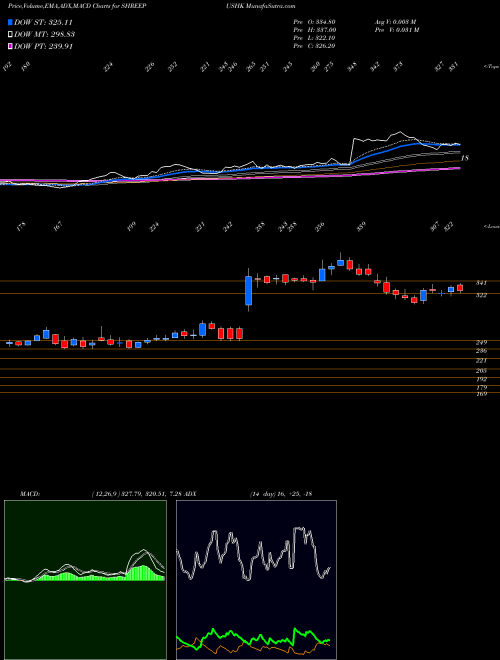The image size is (500, 660).
Task: Click the 249 price level label
Action: (x=481, y=343)
